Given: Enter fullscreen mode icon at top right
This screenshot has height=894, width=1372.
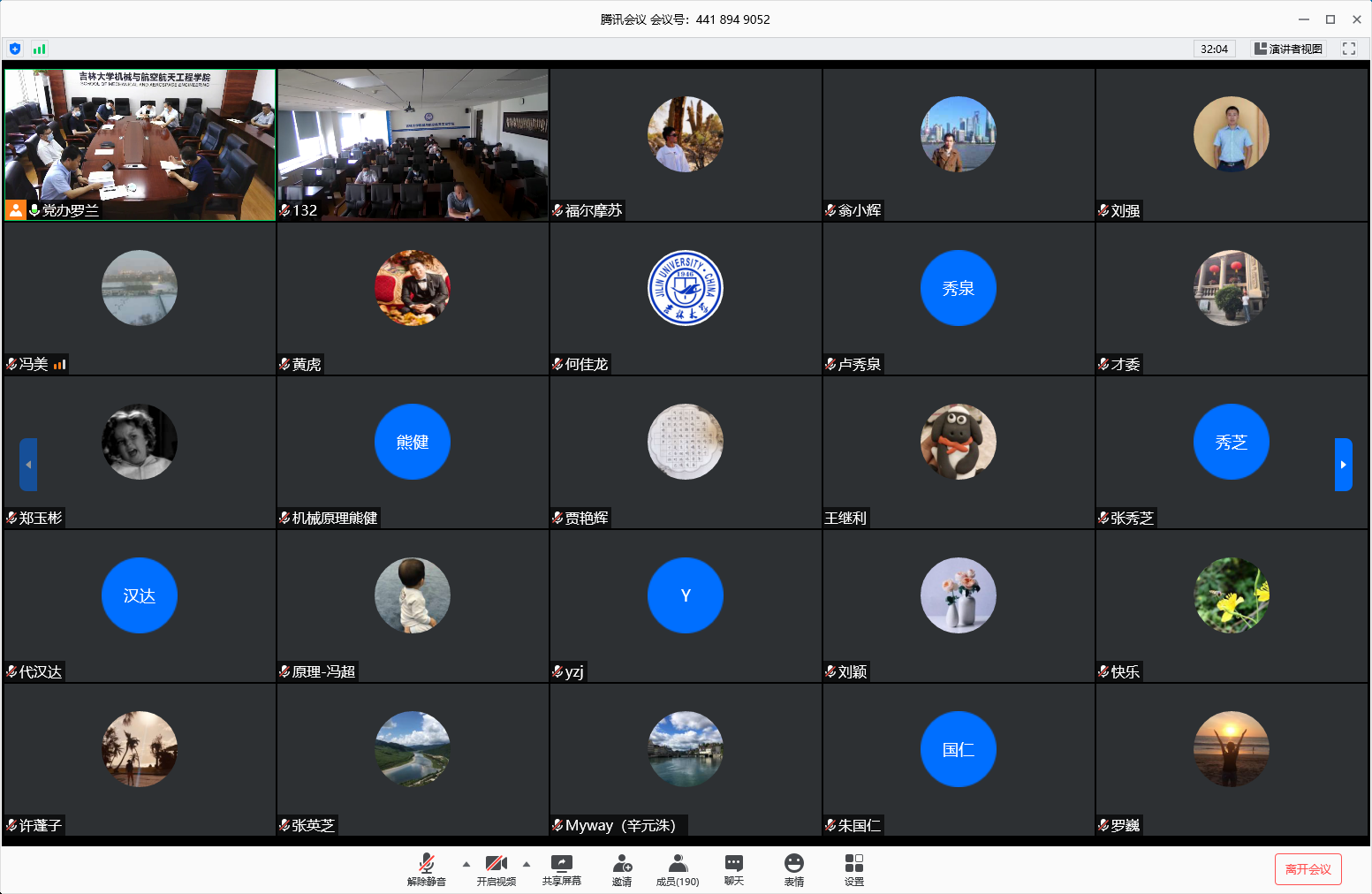Looking at the screenshot, I should 1348,49.
